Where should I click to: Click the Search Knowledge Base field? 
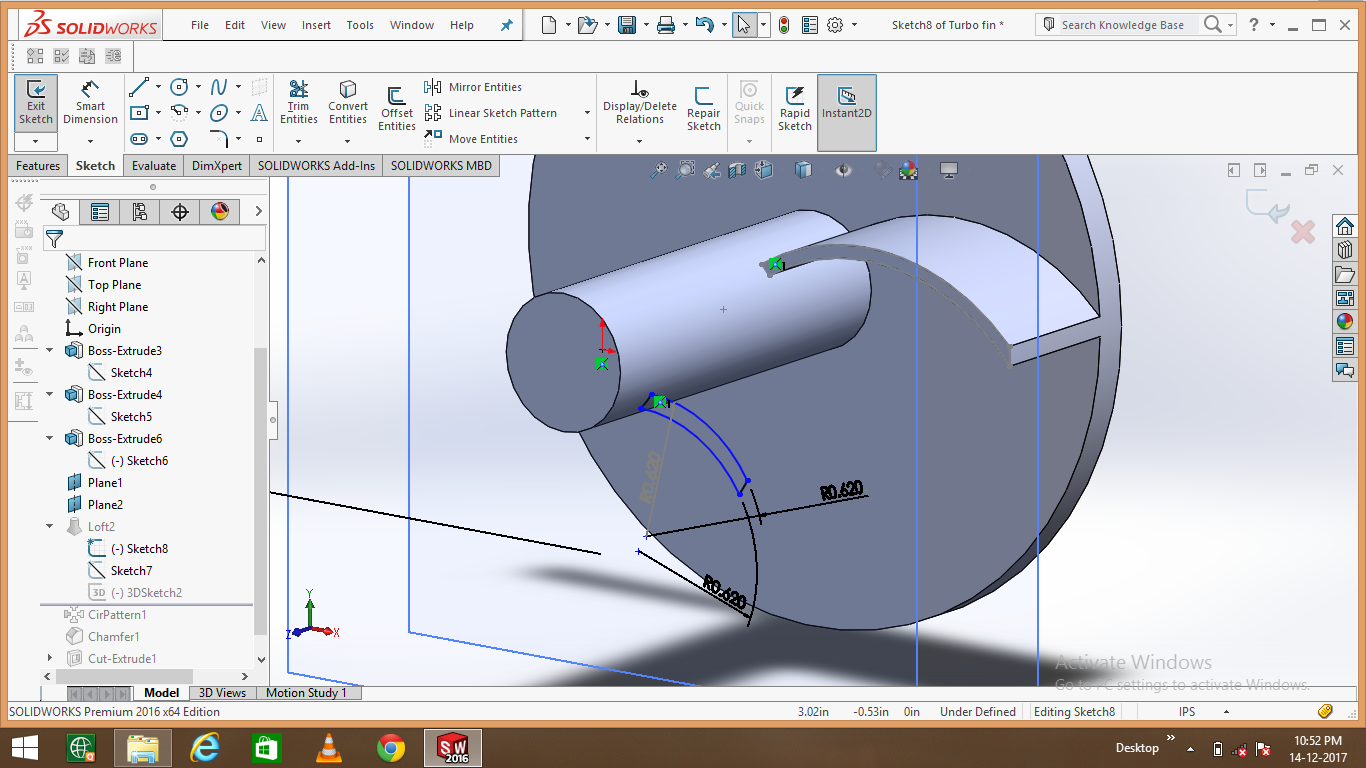click(x=1122, y=25)
